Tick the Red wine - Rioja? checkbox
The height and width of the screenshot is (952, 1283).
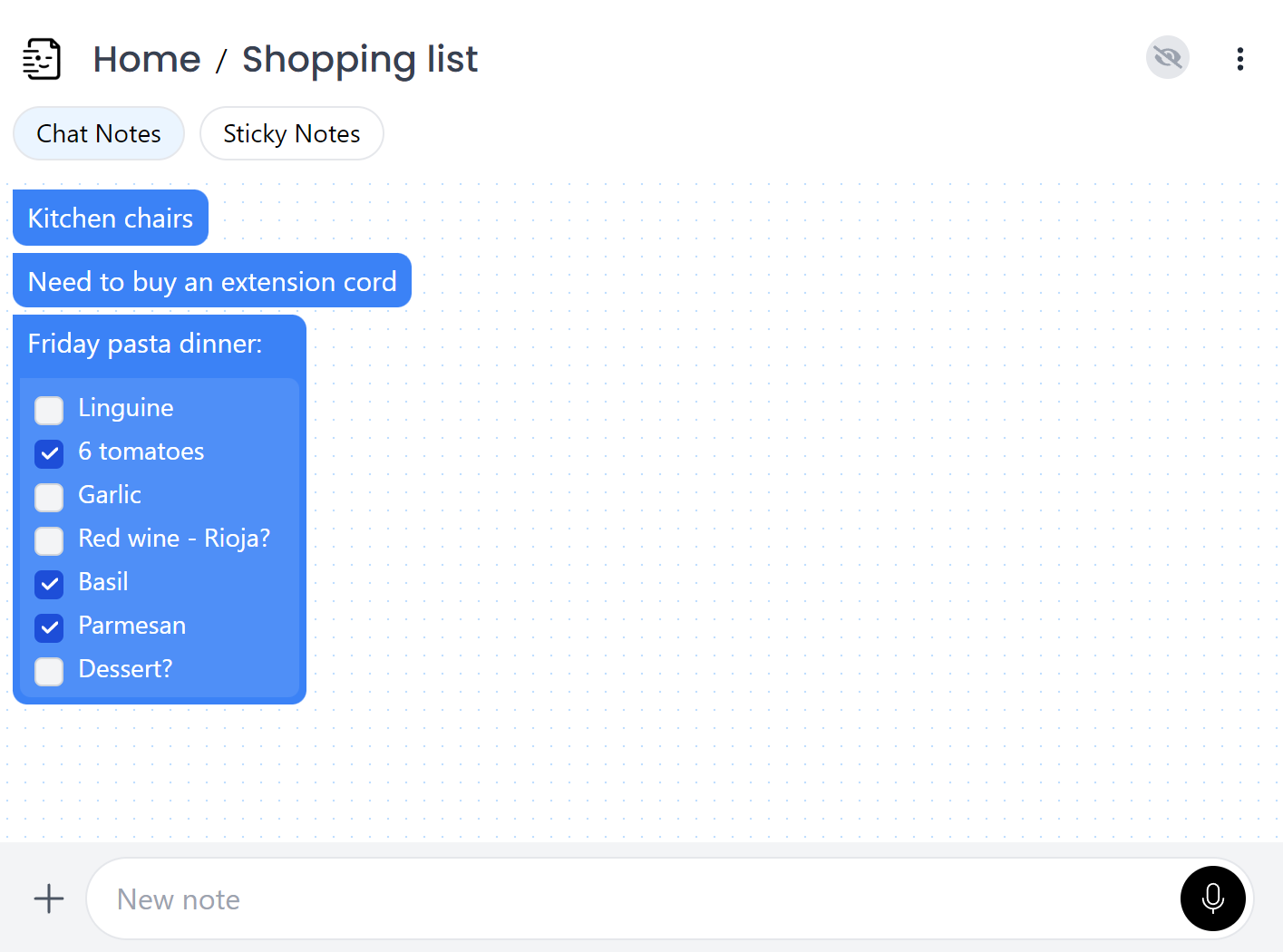click(x=49, y=540)
